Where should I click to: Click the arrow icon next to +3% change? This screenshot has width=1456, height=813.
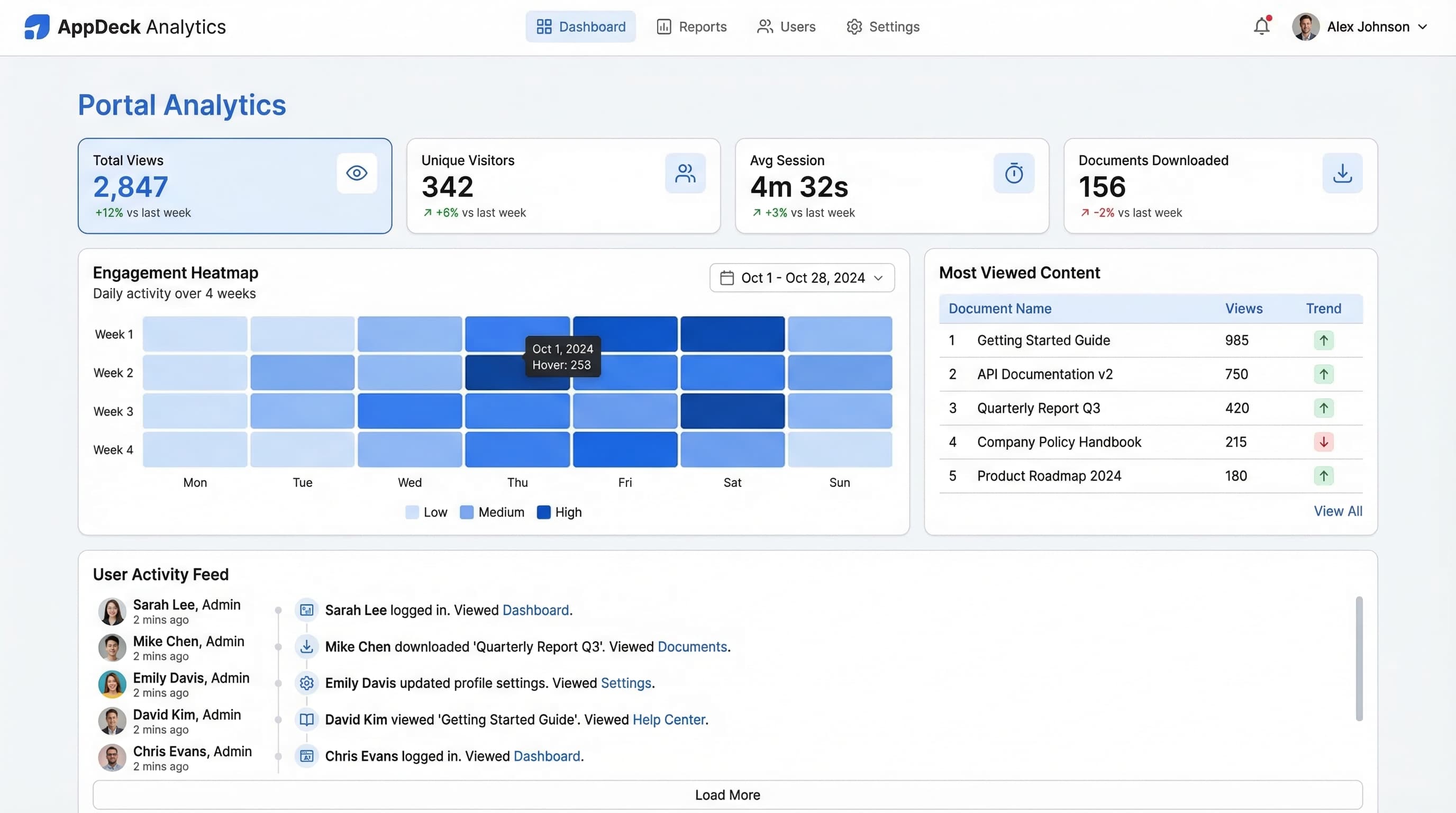click(x=756, y=213)
